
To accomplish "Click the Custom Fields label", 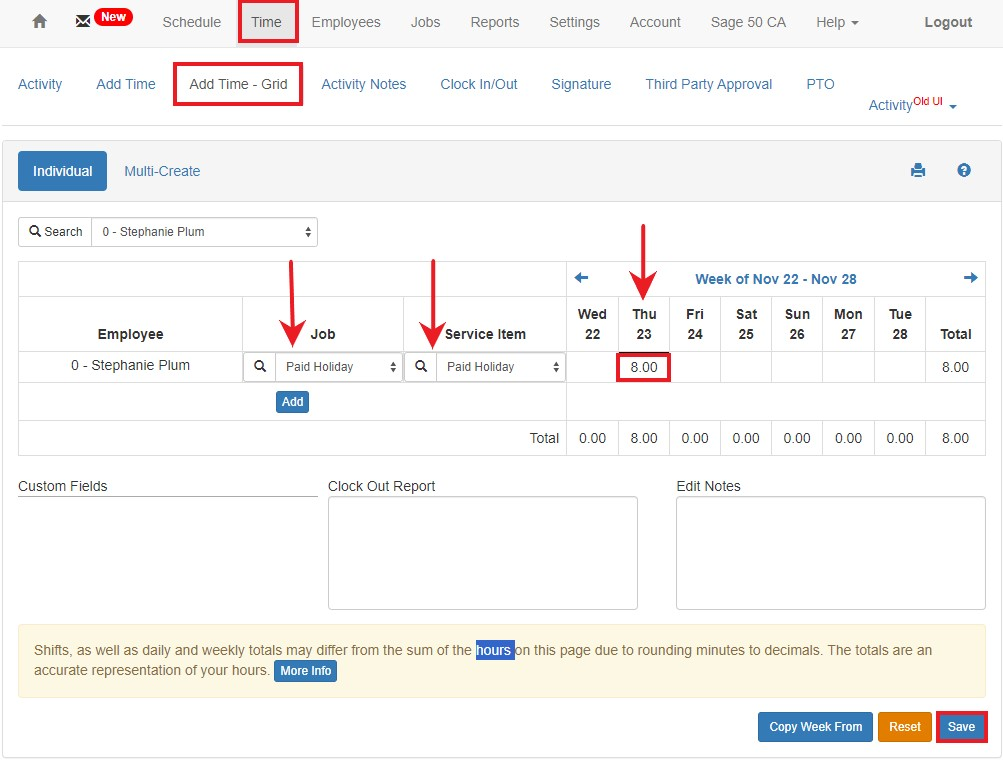I will coord(63,486).
